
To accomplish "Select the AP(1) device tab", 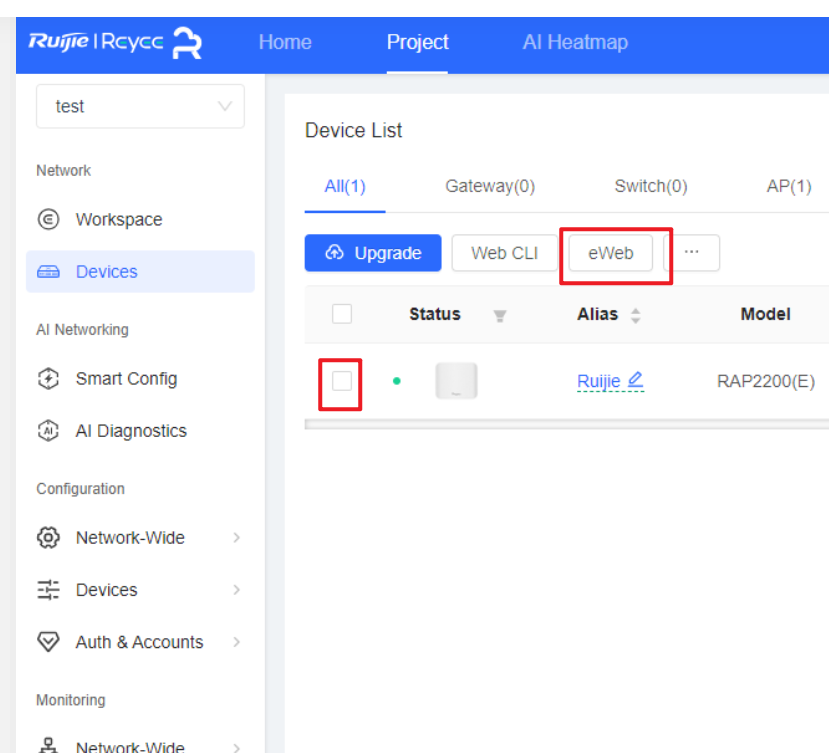I will pyautogui.click(x=788, y=186).
